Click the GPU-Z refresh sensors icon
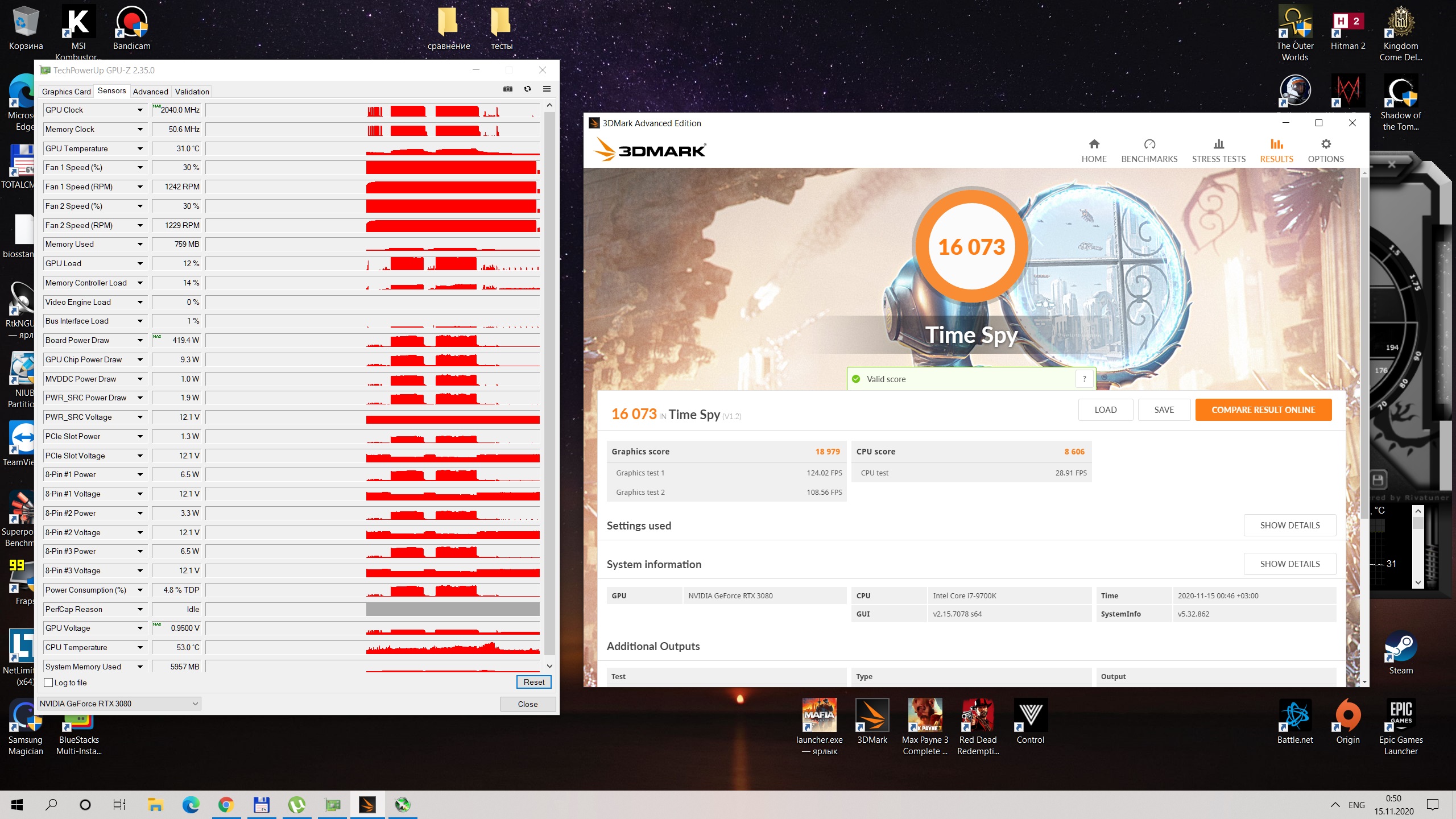Image resolution: width=1456 pixels, height=819 pixels. [x=527, y=89]
